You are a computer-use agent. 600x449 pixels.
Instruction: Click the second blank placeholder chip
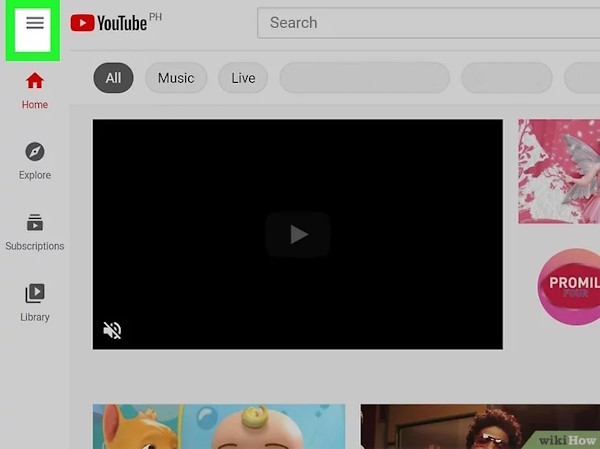pyautogui.click(x=506, y=78)
